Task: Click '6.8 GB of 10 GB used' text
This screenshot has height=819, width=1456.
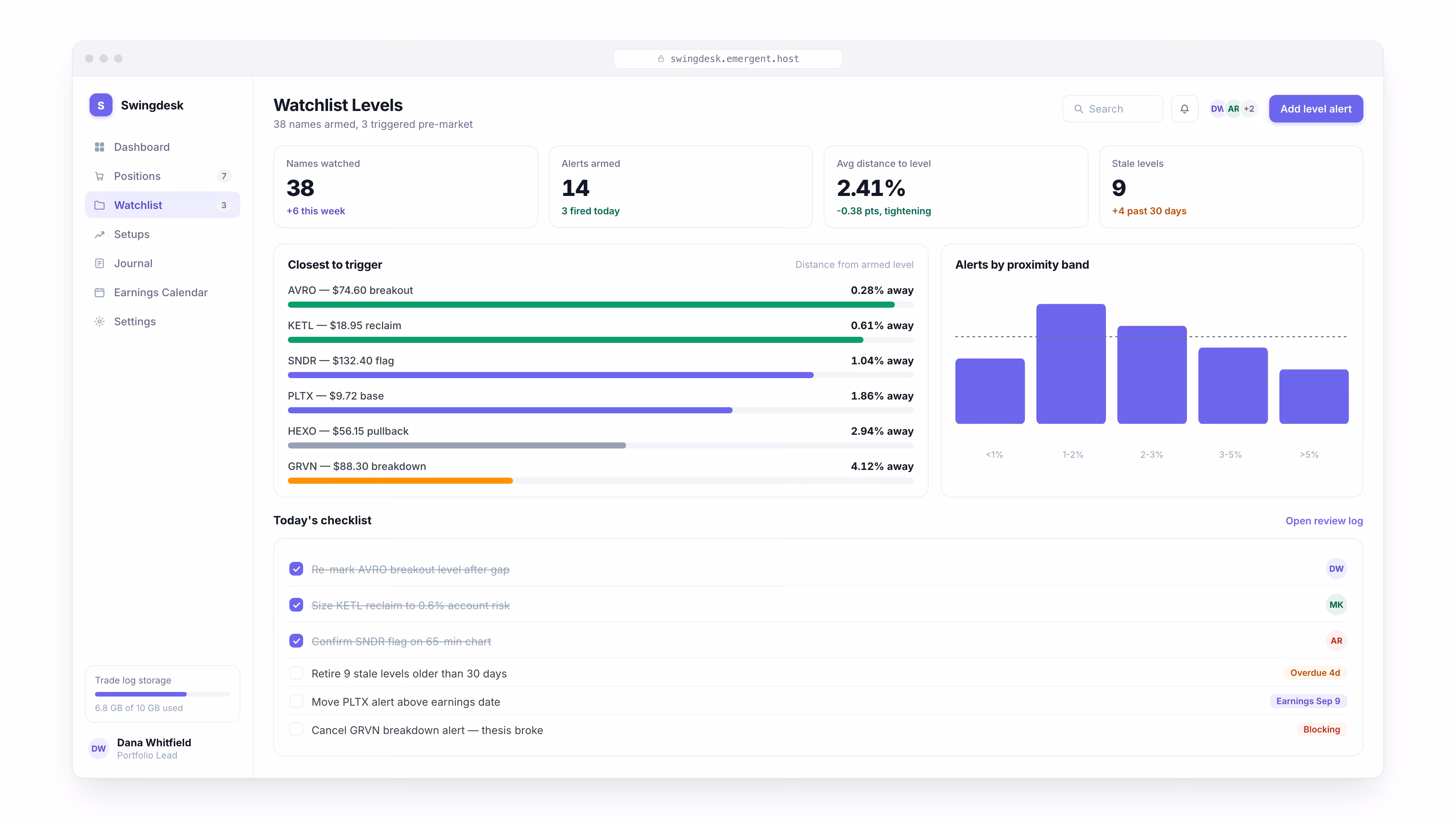Action: (139, 708)
